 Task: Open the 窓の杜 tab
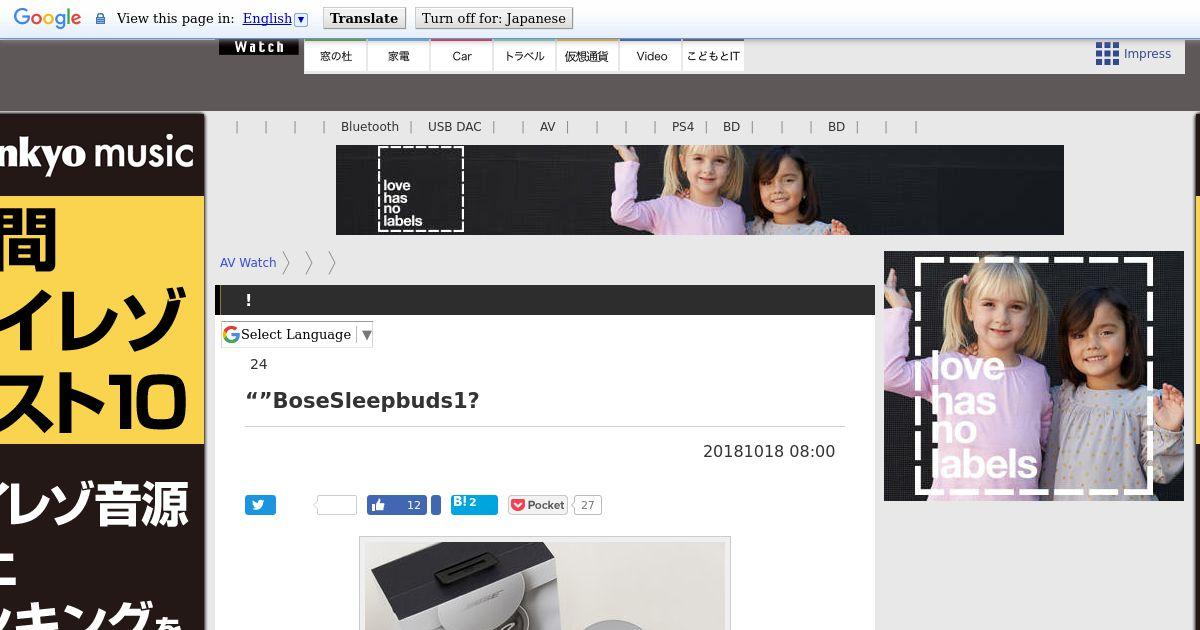(x=336, y=56)
